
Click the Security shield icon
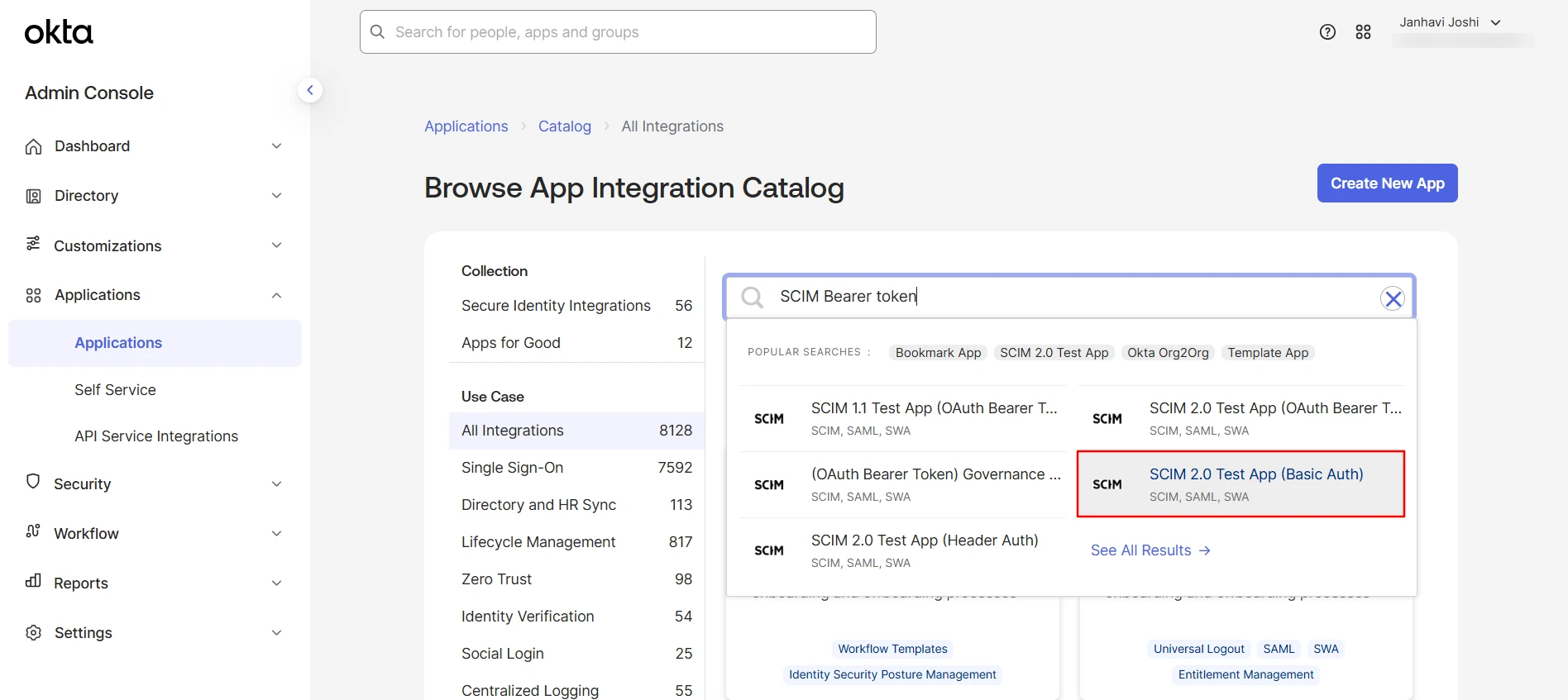33,482
